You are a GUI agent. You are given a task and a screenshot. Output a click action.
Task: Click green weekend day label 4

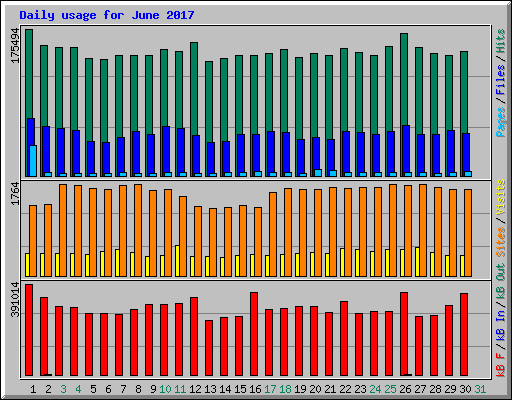point(78,389)
